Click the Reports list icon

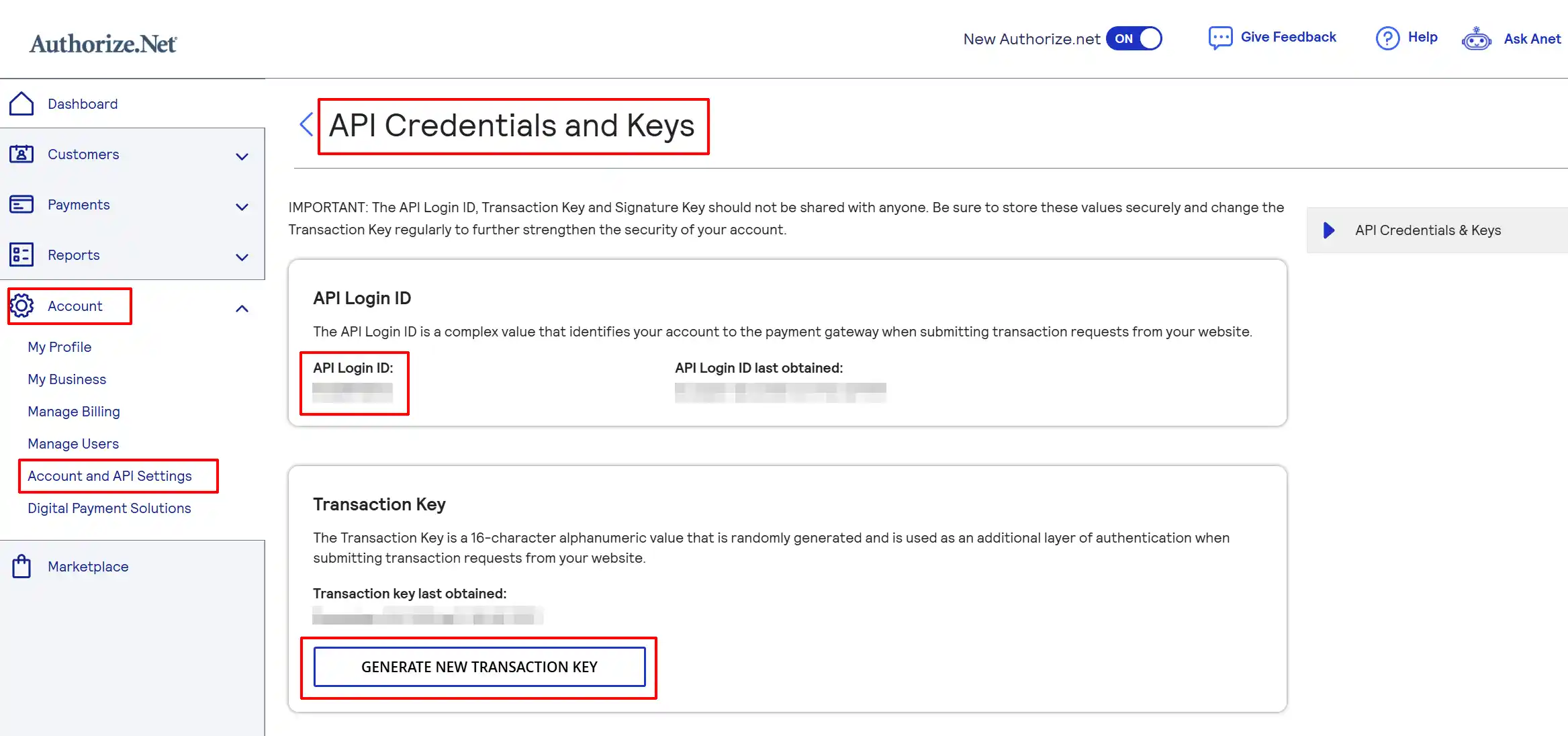tap(21, 255)
